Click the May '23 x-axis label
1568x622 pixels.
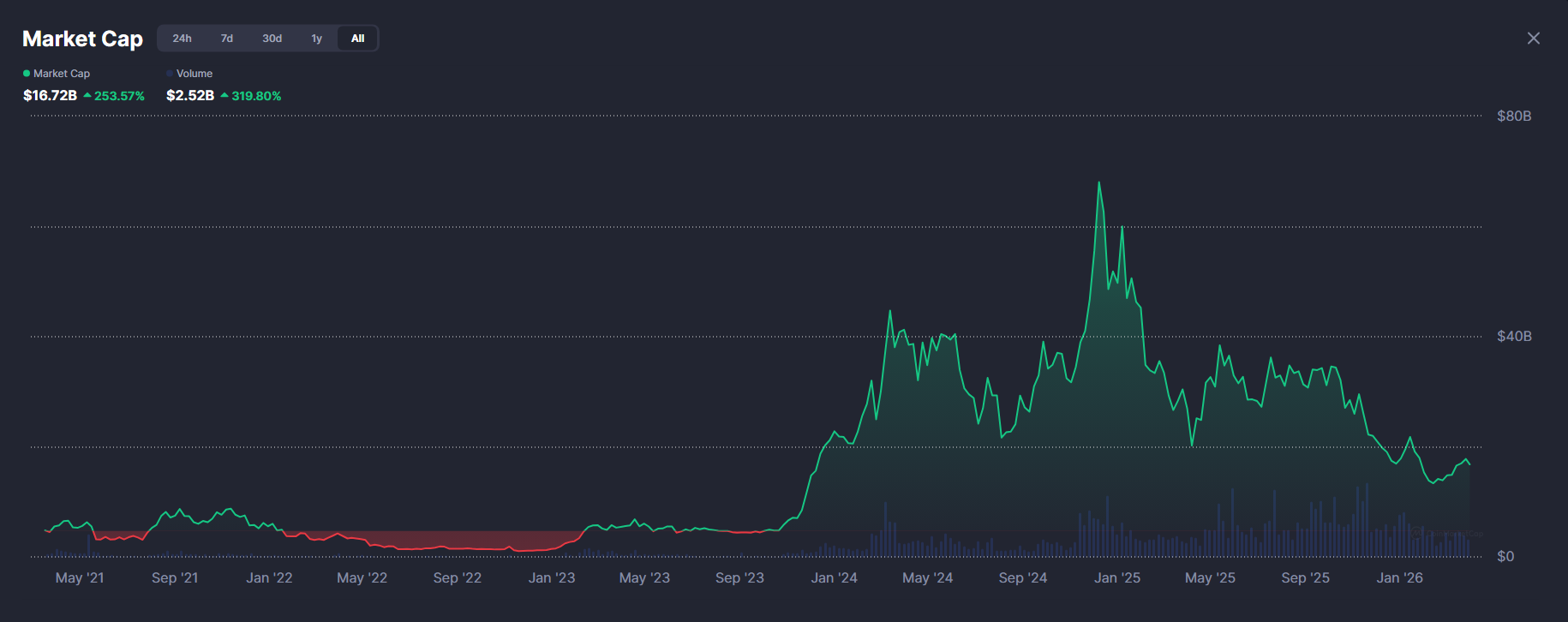point(644,577)
